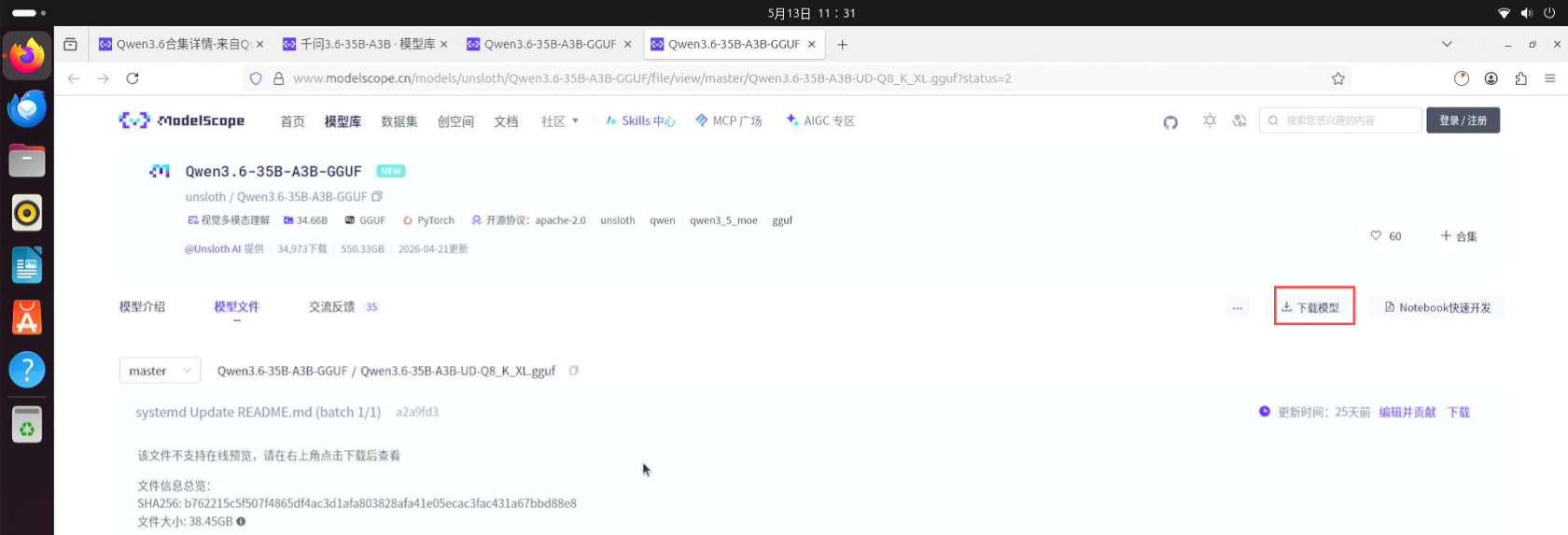Open Files manager in dock
This screenshot has height=535, width=1568.
27,161
